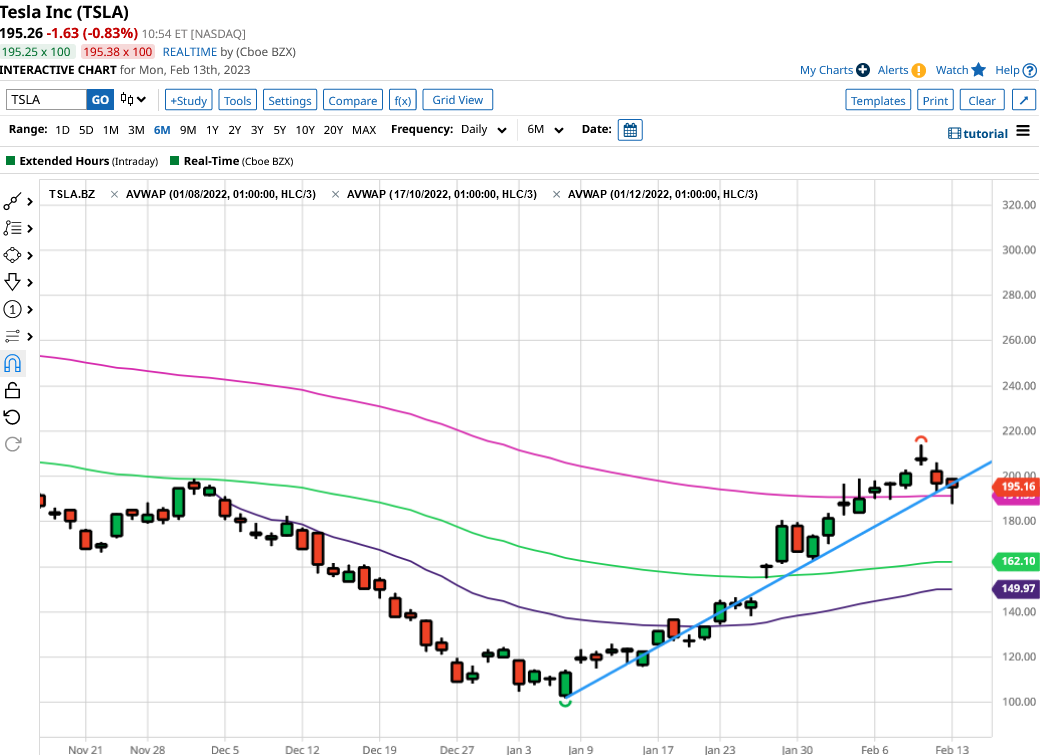The height and width of the screenshot is (755, 1043).
Task: Select the trend line drawing tool
Action: coord(13,202)
